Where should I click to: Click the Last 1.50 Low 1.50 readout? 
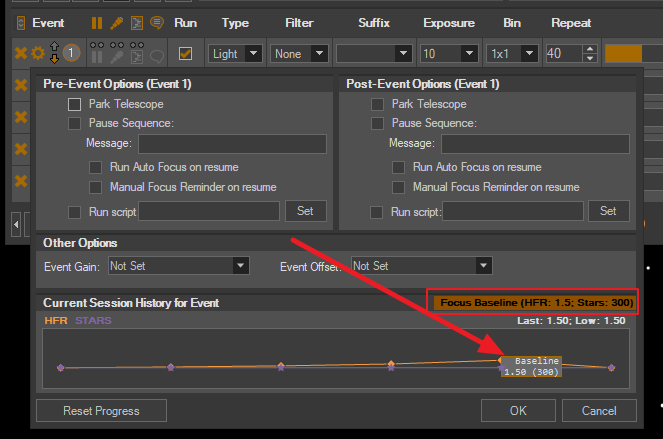[571, 321]
